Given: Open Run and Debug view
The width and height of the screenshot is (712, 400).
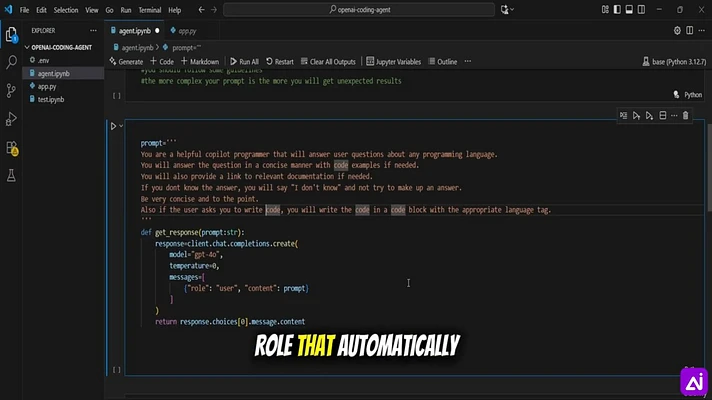Looking at the screenshot, I should point(11,119).
